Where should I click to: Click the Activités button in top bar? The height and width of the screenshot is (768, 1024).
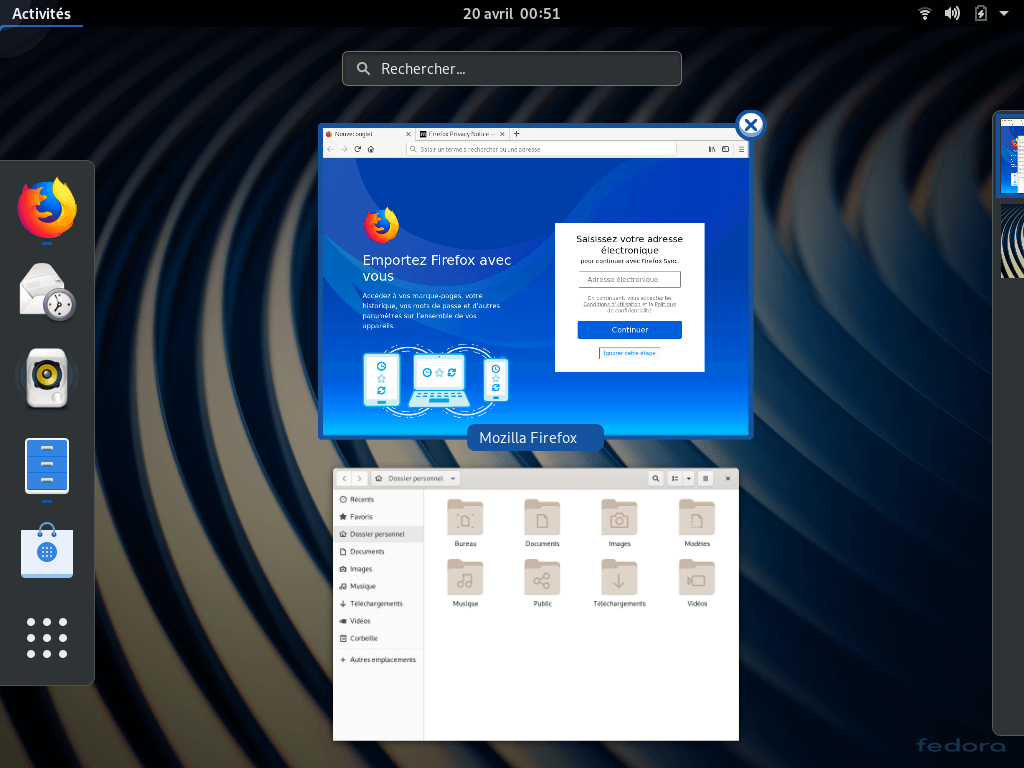tap(41, 13)
